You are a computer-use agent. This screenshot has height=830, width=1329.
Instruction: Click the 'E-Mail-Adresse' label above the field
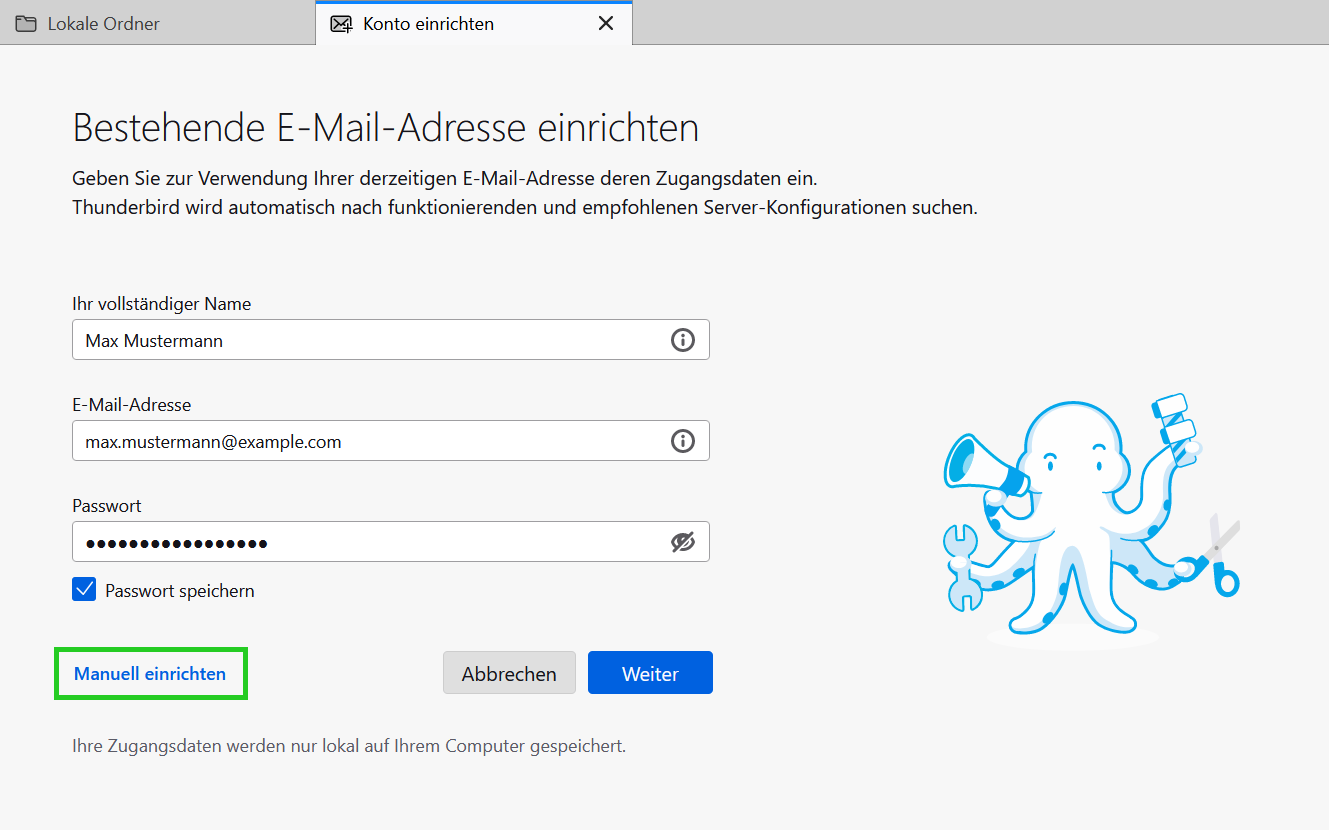tap(131, 405)
